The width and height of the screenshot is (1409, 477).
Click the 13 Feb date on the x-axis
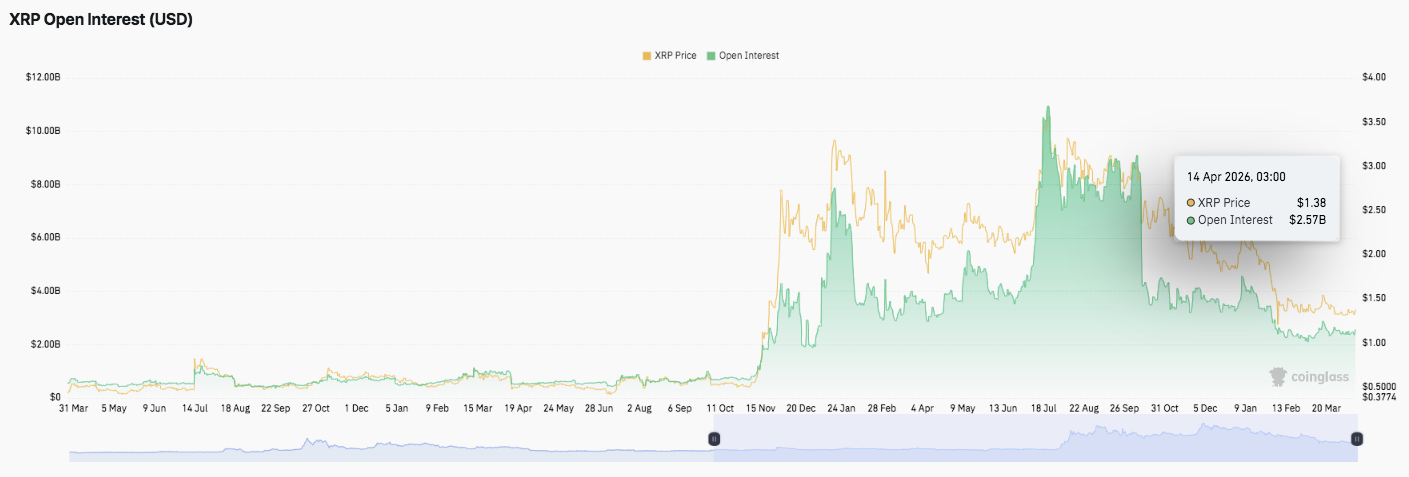[1285, 408]
